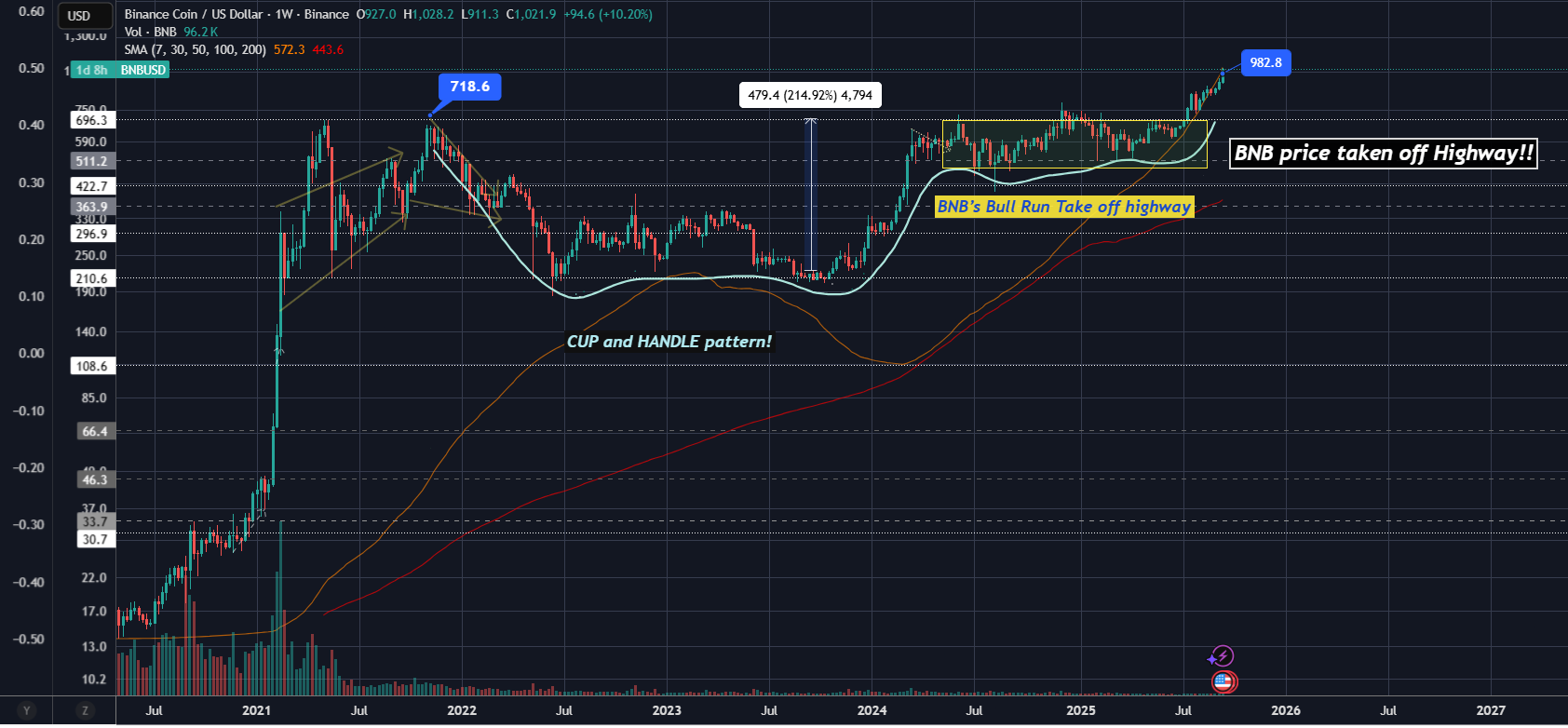Click the 2026 label on time axis
This screenshot has width=1568, height=728.
pos(1285,711)
